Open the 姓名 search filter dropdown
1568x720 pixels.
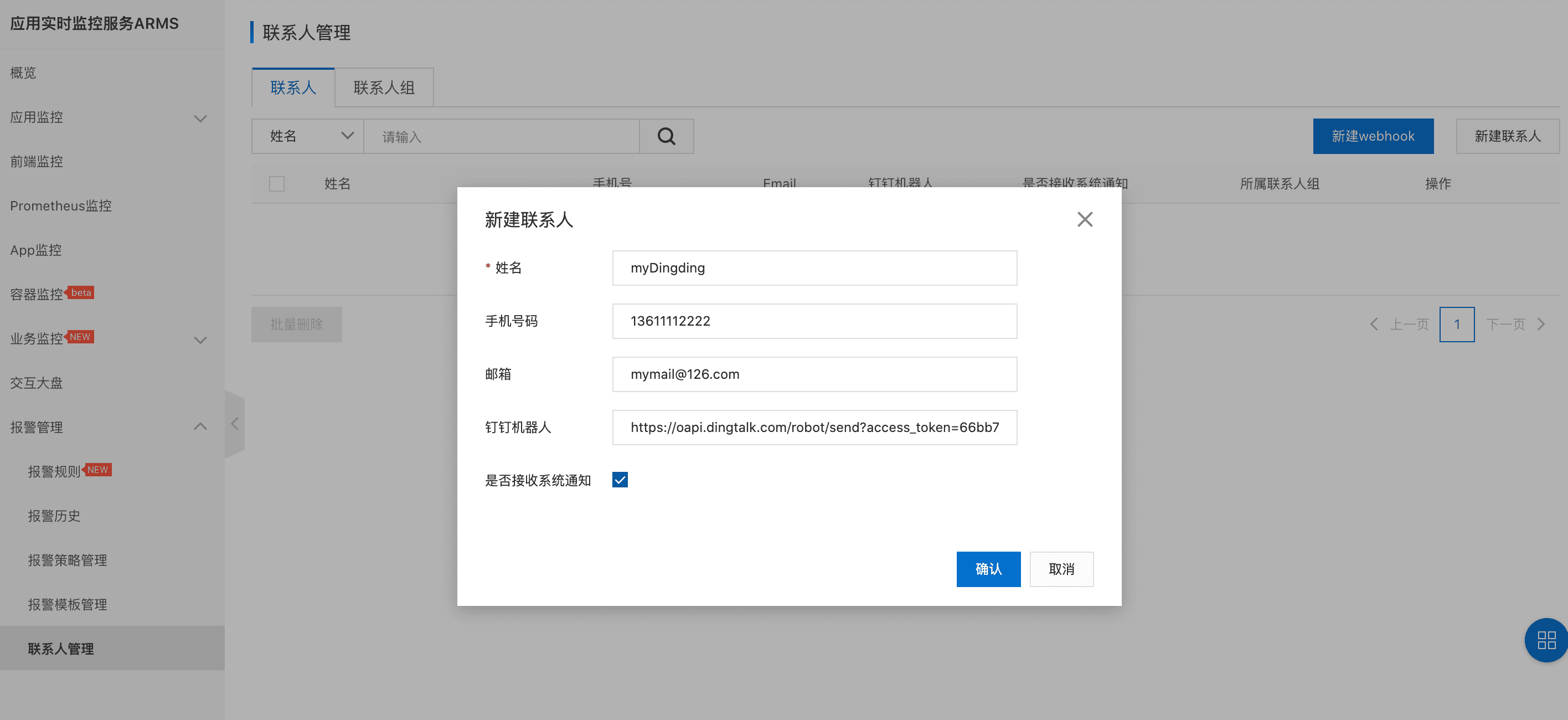click(x=307, y=136)
